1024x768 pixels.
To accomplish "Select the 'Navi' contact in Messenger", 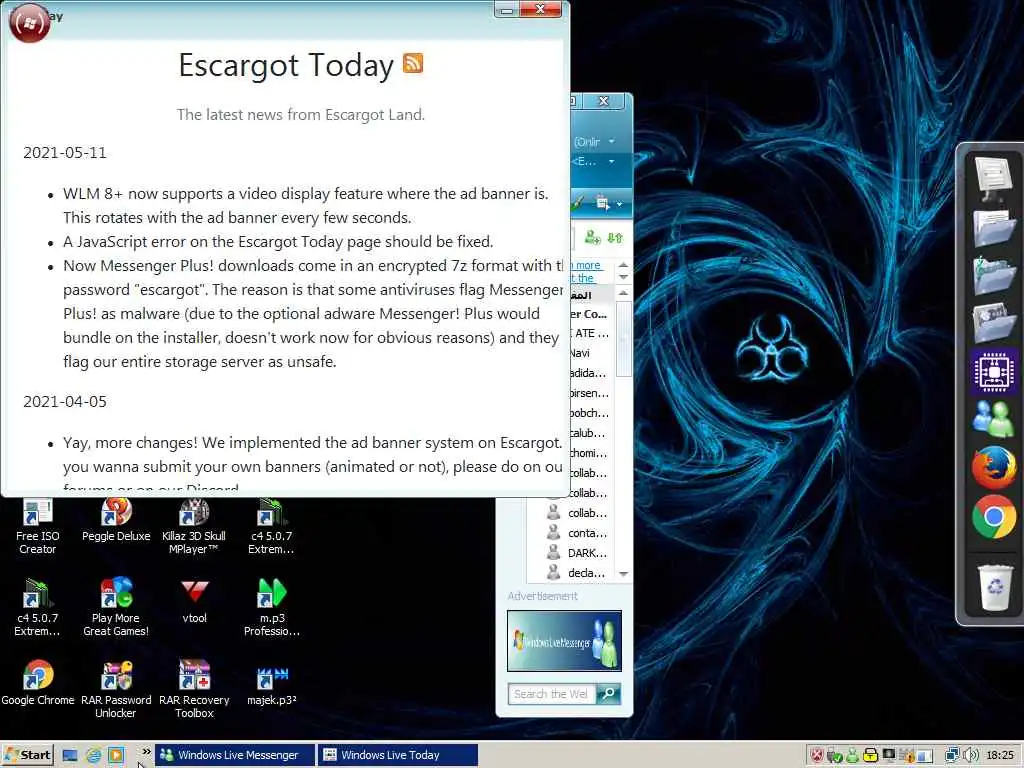I will coord(580,353).
